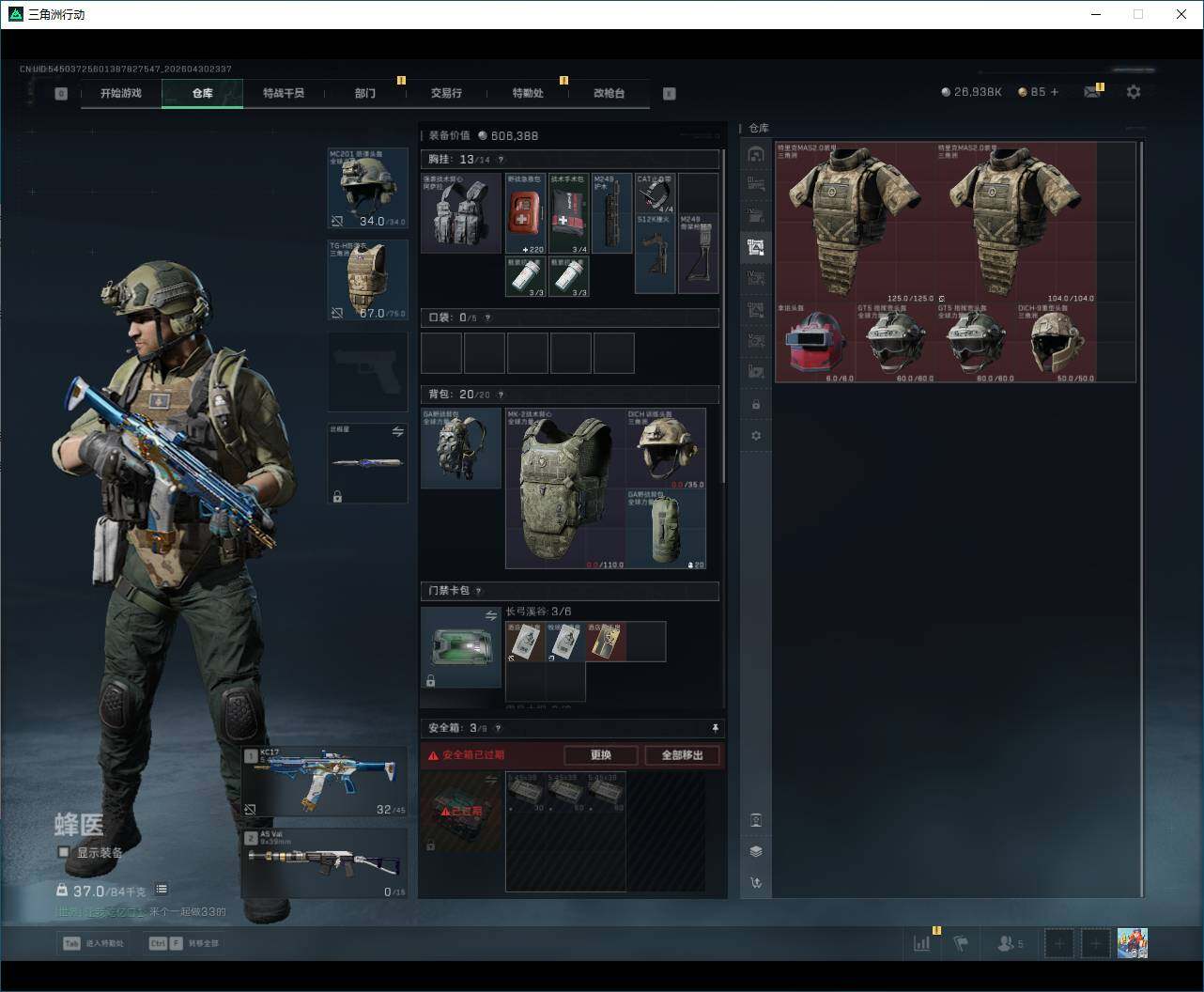1204x992 pixels.
Task: Select the 战术手术包 surgery kit
Action: (x=569, y=213)
